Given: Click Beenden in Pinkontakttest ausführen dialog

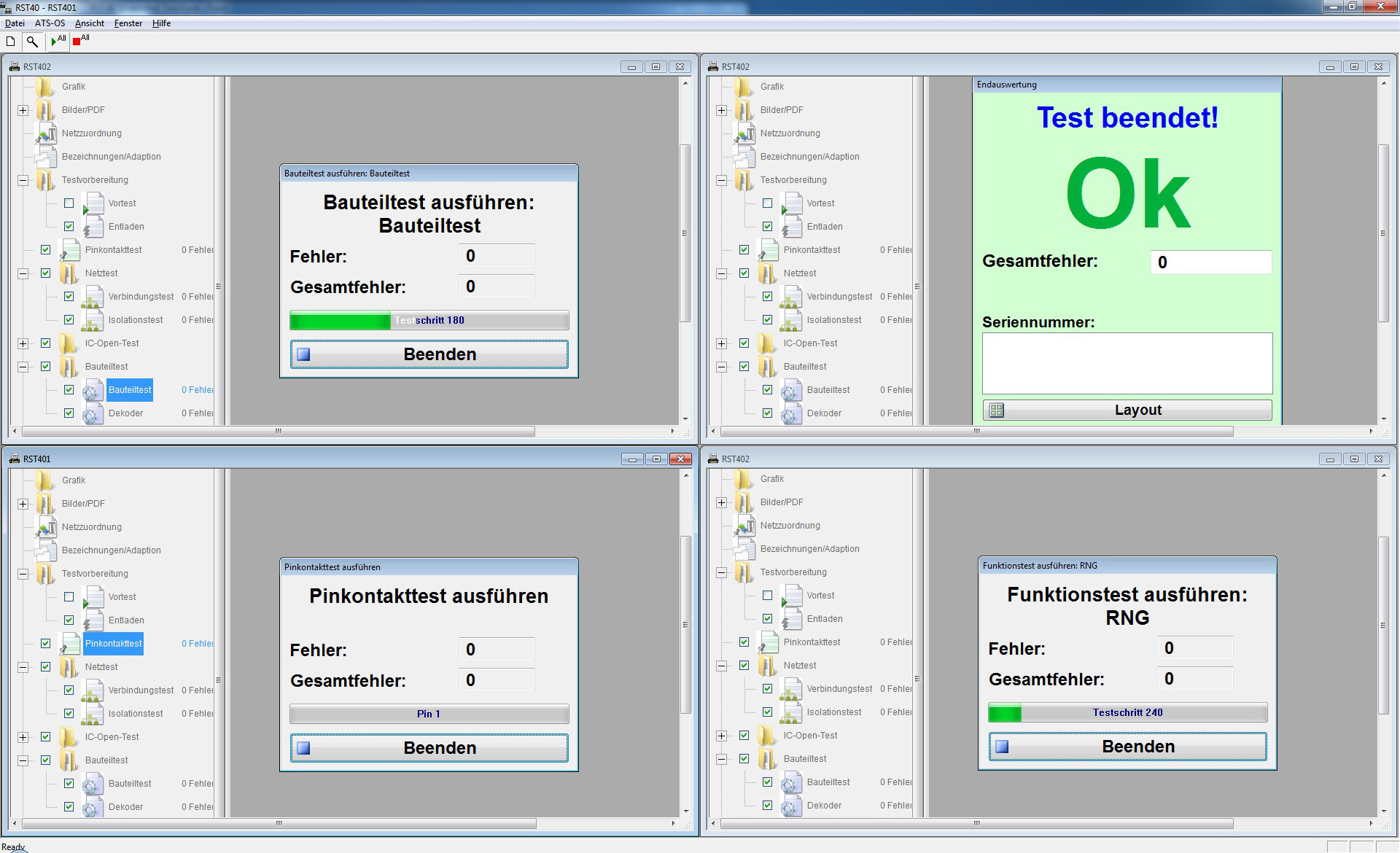Looking at the screenshot, I should (x=429, y=748).
